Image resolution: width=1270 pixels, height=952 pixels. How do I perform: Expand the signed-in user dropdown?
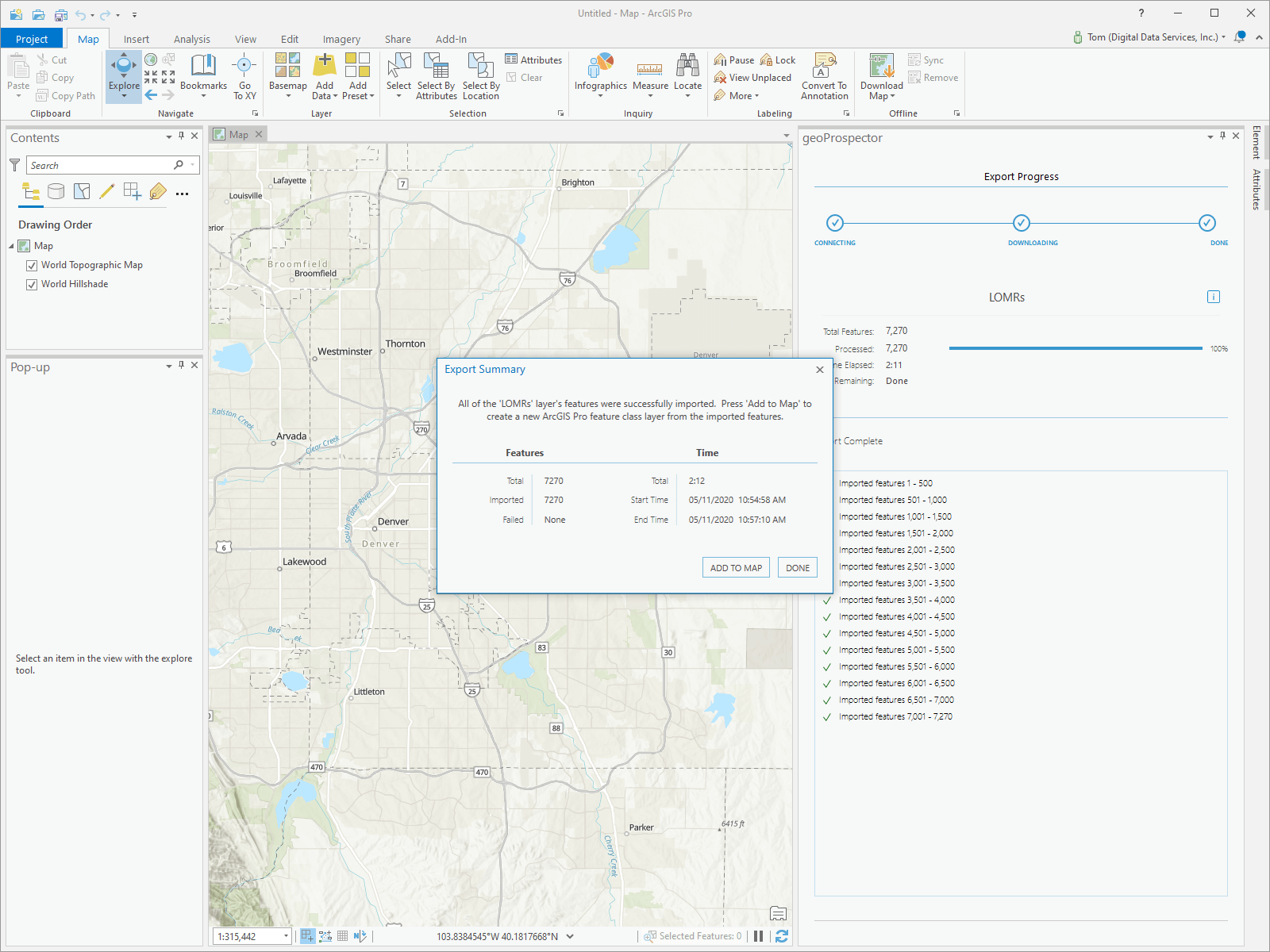coord(1223,37)
